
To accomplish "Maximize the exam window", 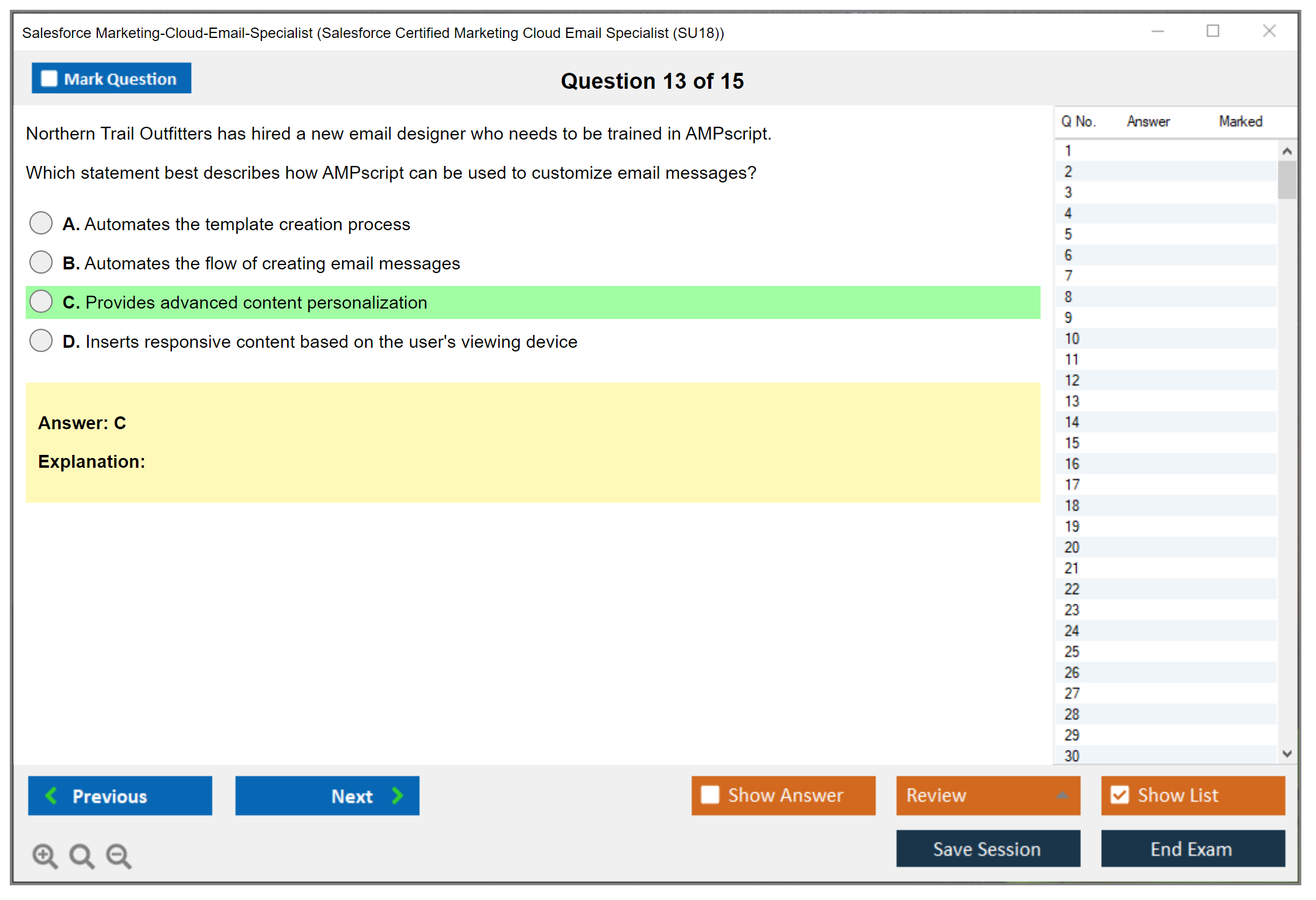I will pyautogui.click(x=1213, y=31).
